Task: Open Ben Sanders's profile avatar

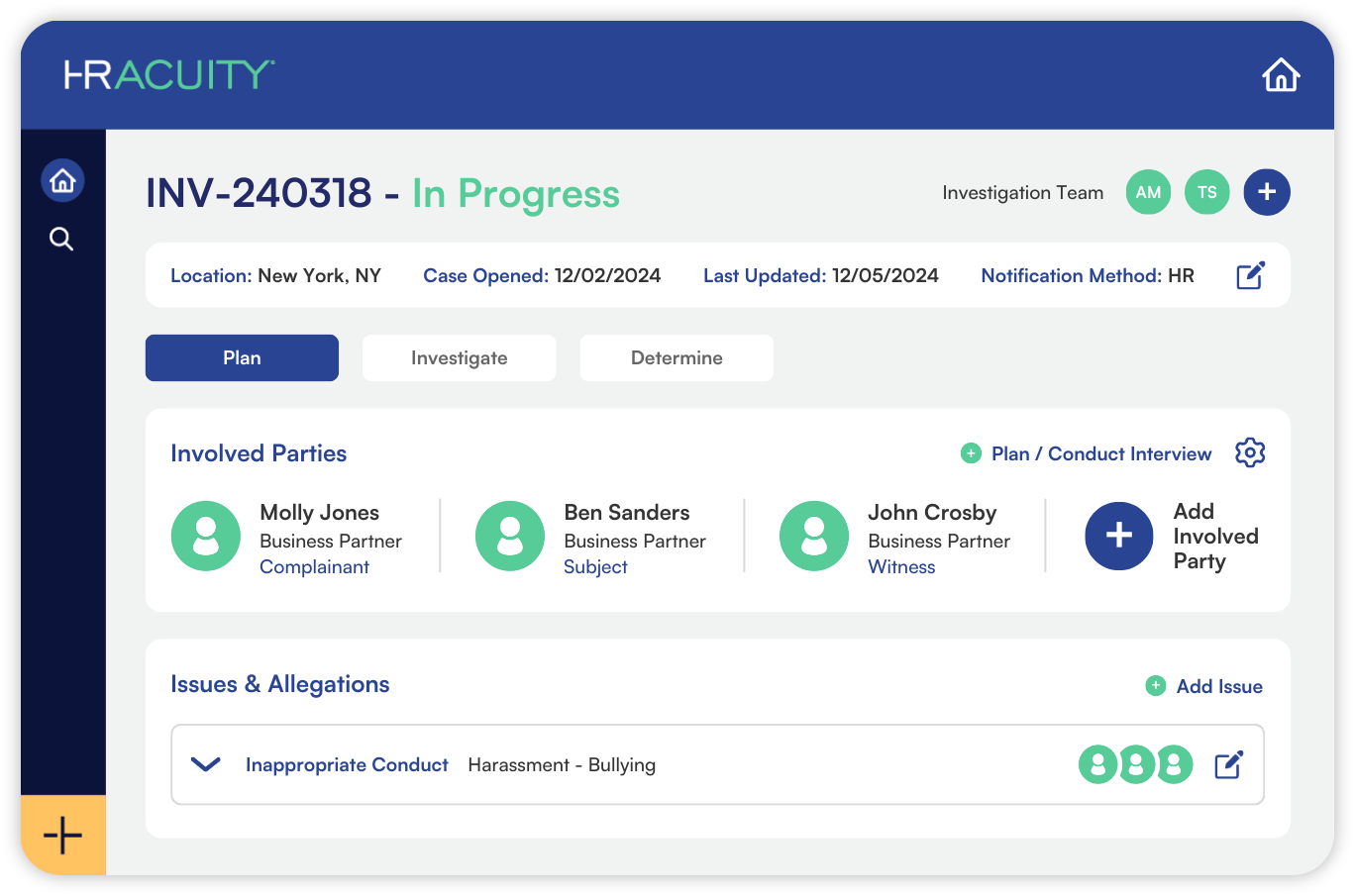Action: pos(510,536)
